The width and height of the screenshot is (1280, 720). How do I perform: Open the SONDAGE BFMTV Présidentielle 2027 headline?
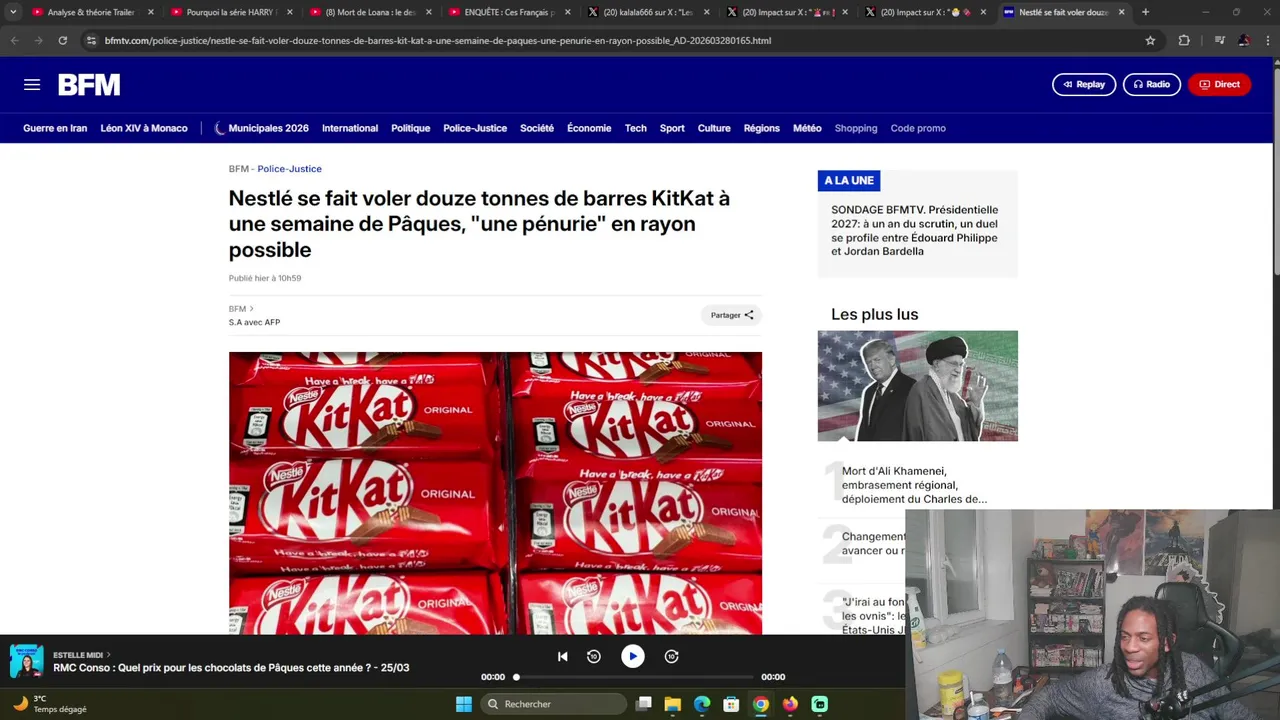point(914,230)
